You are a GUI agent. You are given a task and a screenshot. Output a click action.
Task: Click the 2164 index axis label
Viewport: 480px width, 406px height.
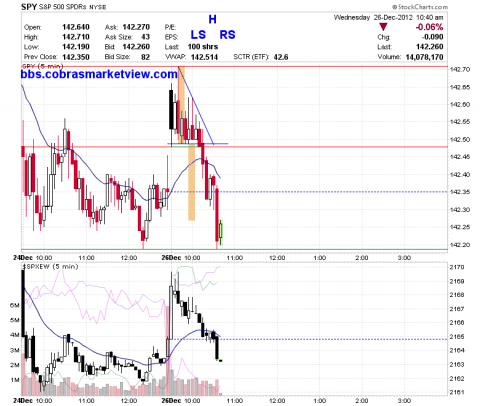[x=457, y=351]
